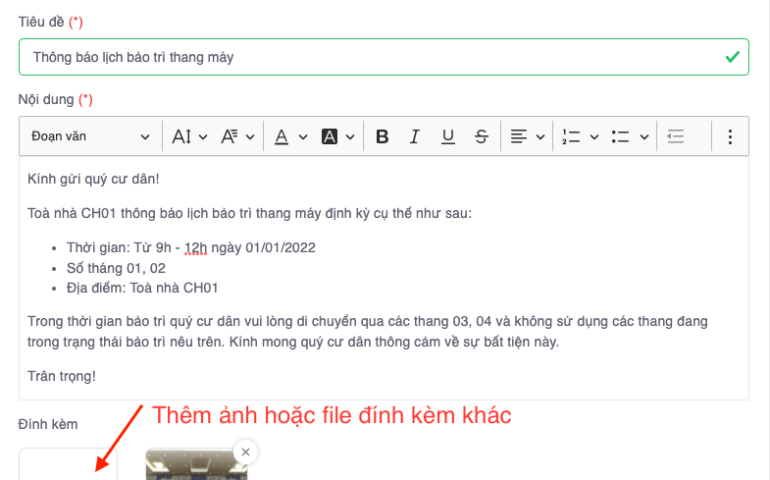Click the "Trân trọng!" line in content

(x=64, y=376)
